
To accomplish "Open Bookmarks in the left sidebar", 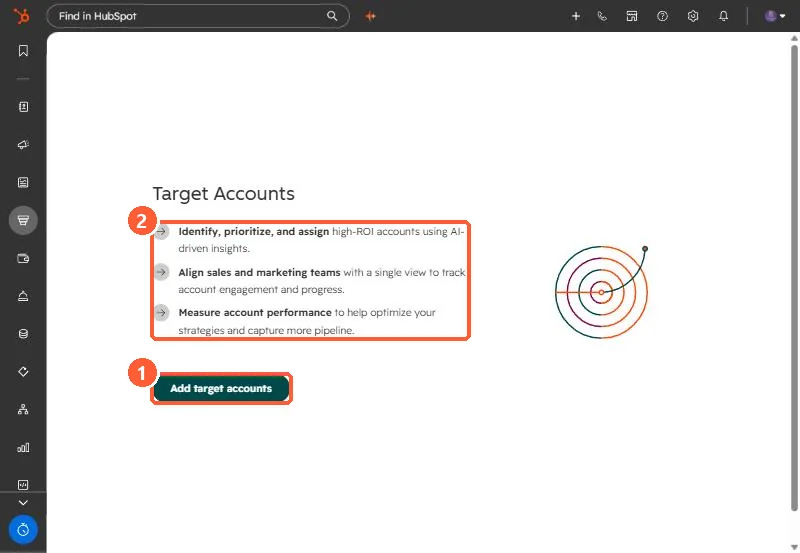I will coord(23,51).
